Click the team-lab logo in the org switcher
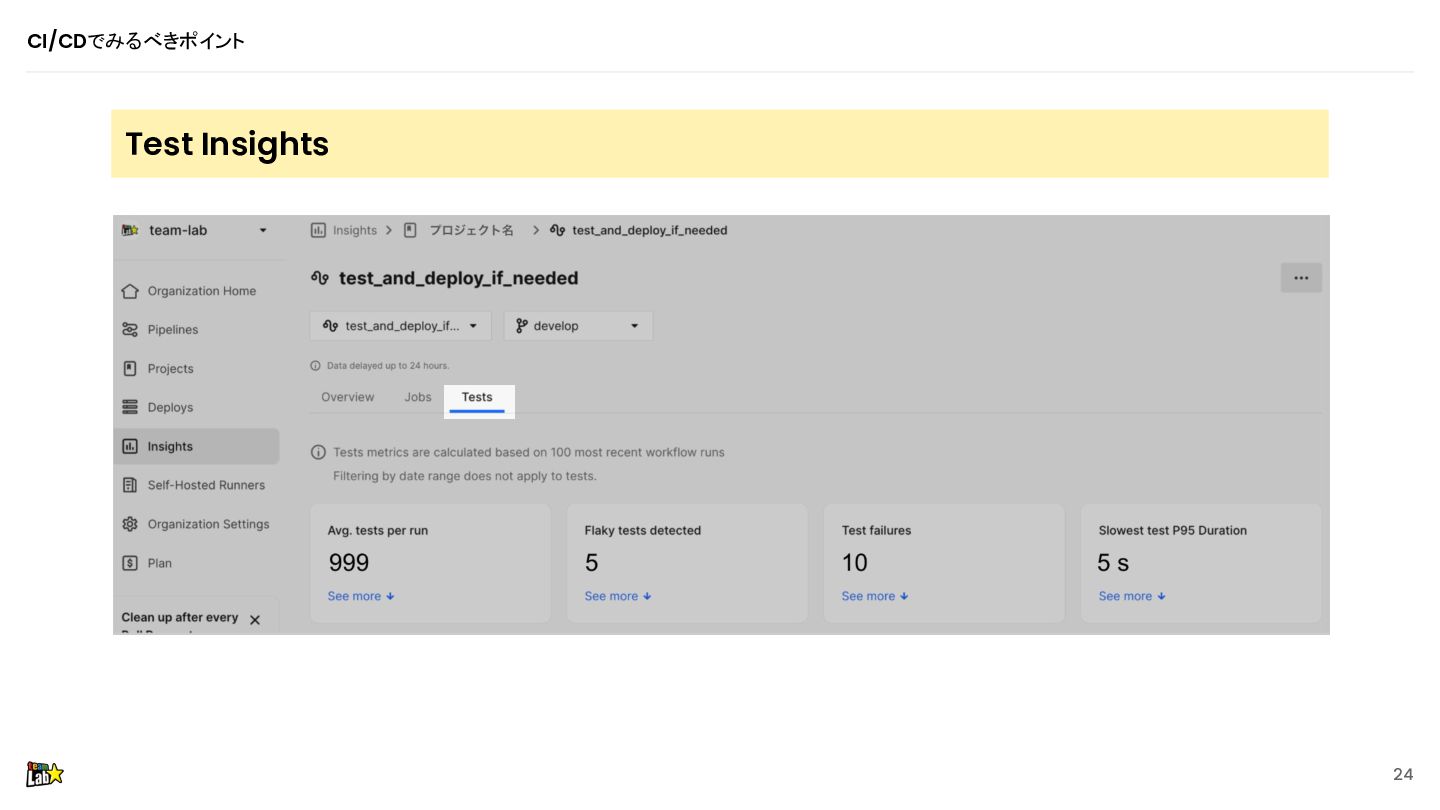This screenshot has width=1440, height=810. (130, 230)
